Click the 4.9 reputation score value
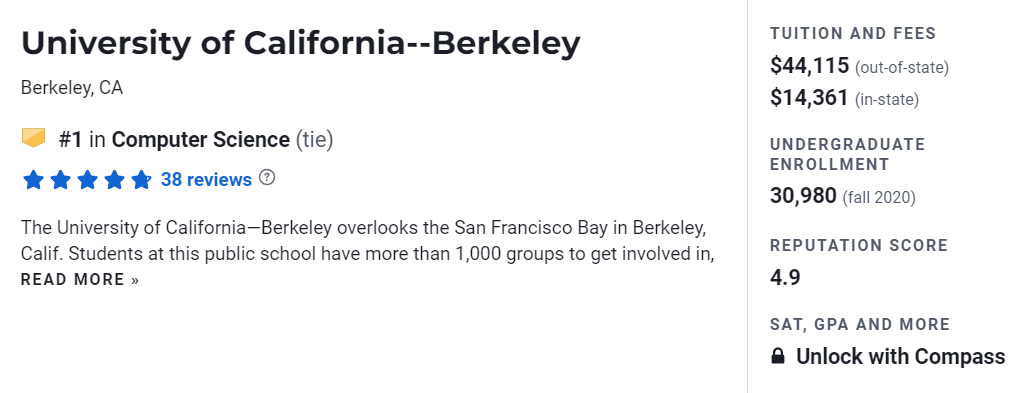 pos(785,277)
